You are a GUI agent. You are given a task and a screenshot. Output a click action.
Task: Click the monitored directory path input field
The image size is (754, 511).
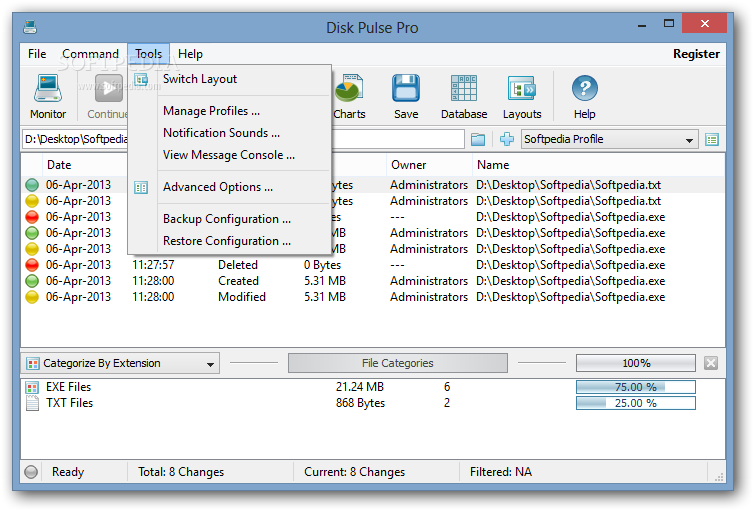243,139
